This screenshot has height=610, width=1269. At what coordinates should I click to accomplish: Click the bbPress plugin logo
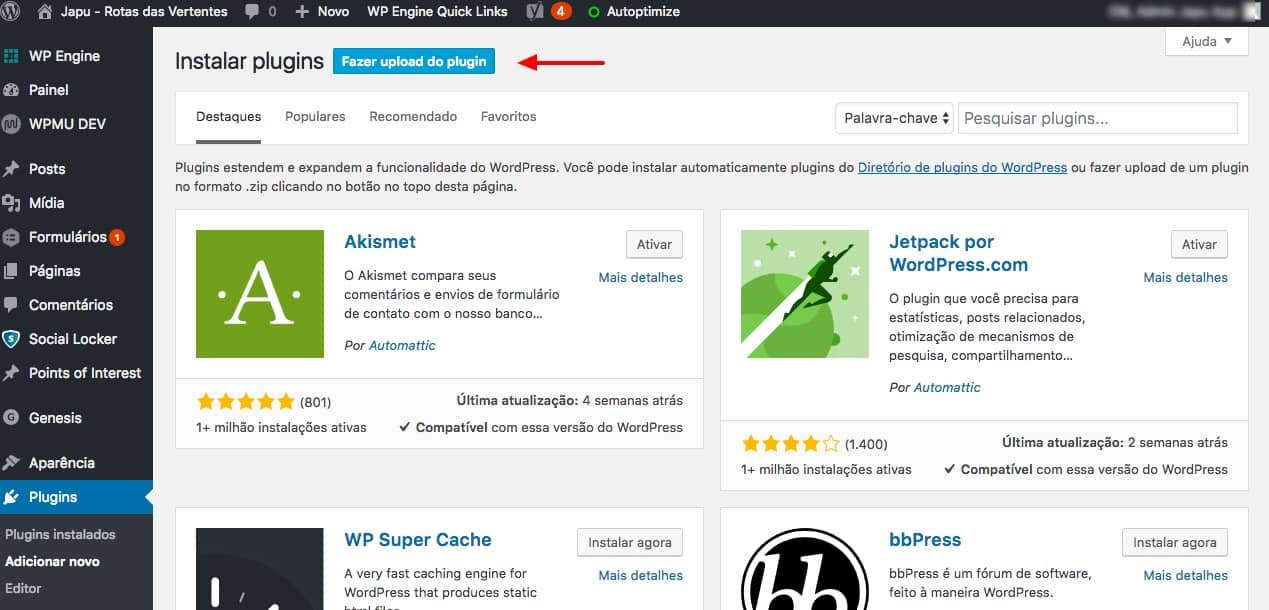click(805, 569)
